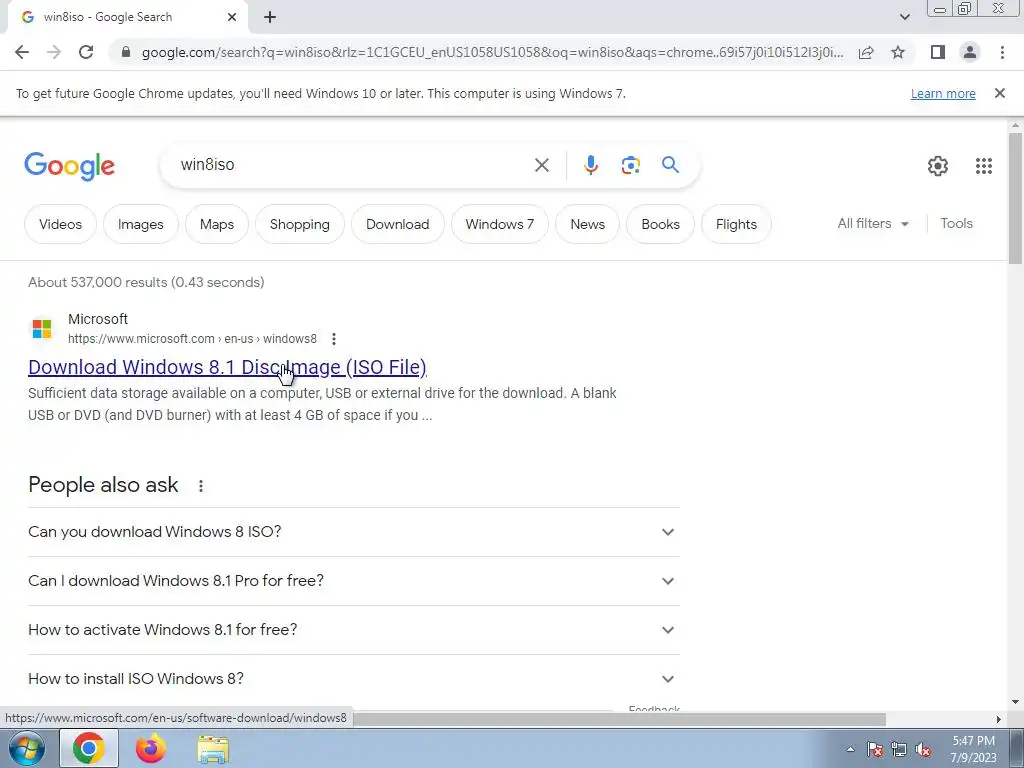Switch to the Maps results tab
1024x768 pixels.
tap(217, 224)
